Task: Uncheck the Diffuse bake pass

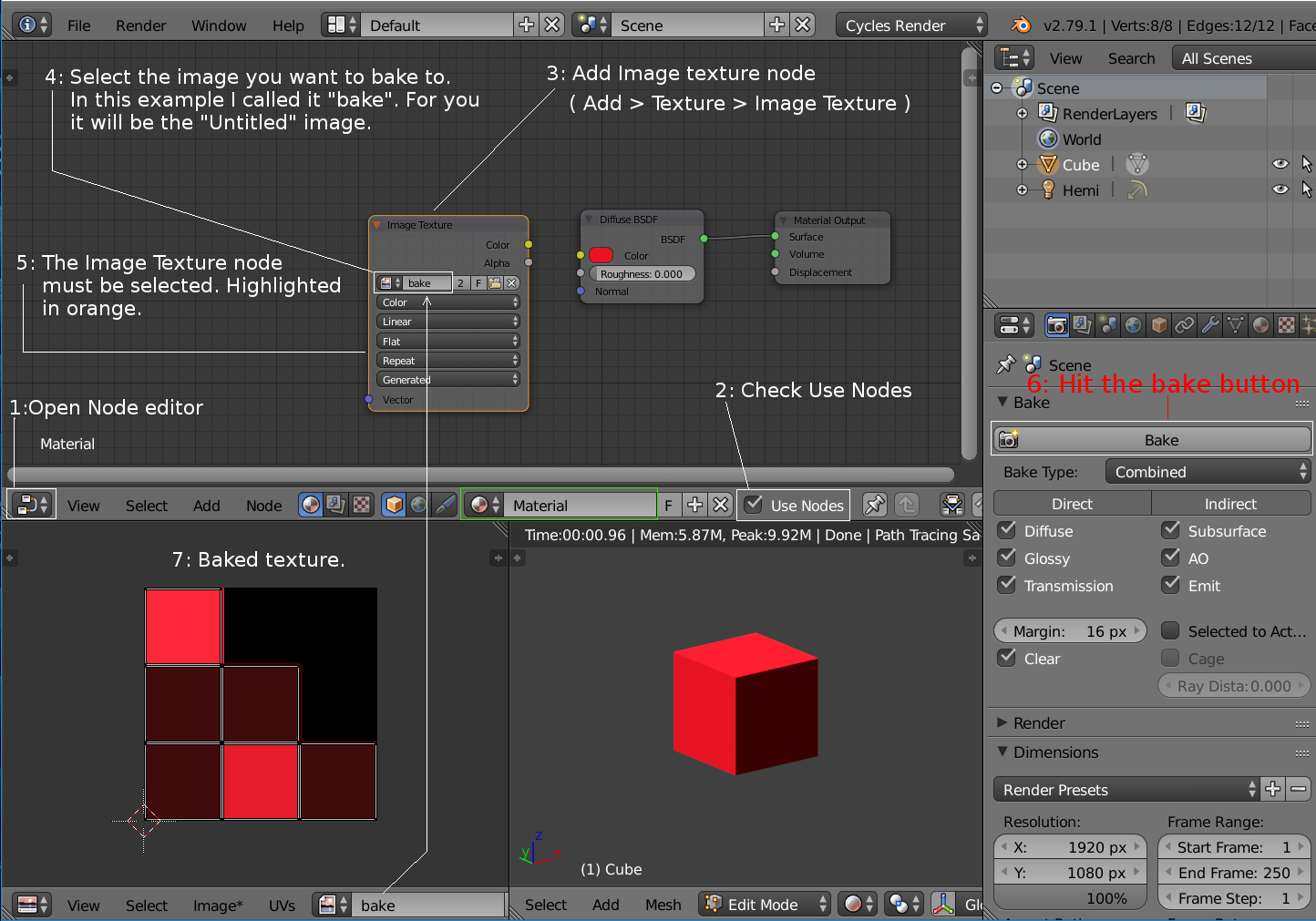Action: [1007, 530]
